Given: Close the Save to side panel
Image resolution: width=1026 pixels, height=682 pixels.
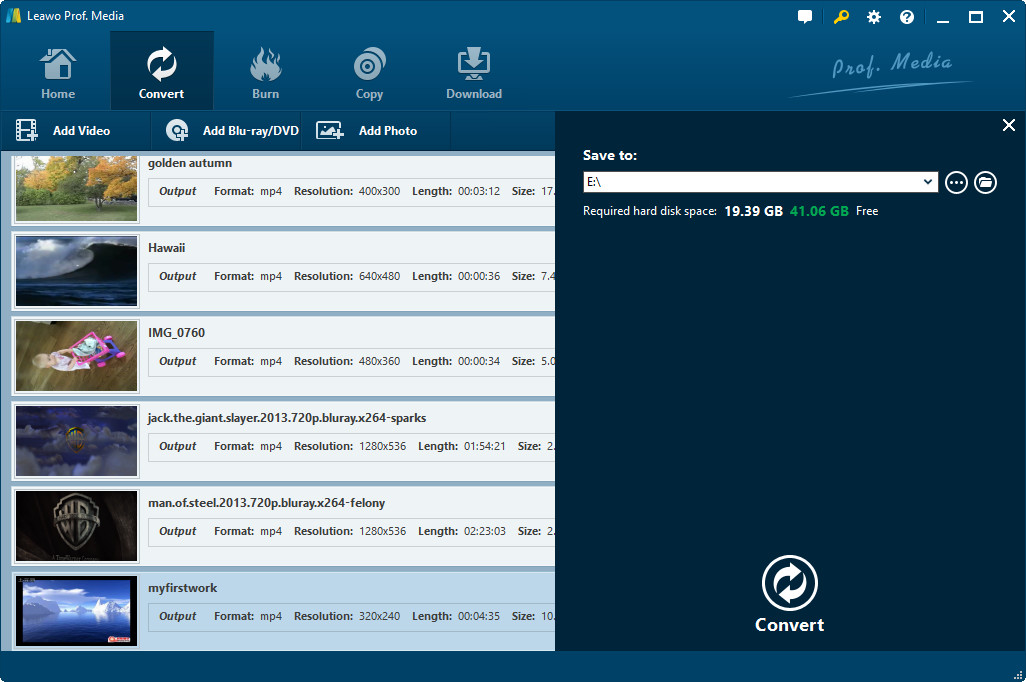Looking at the screenshot, I should (1008, 125).
